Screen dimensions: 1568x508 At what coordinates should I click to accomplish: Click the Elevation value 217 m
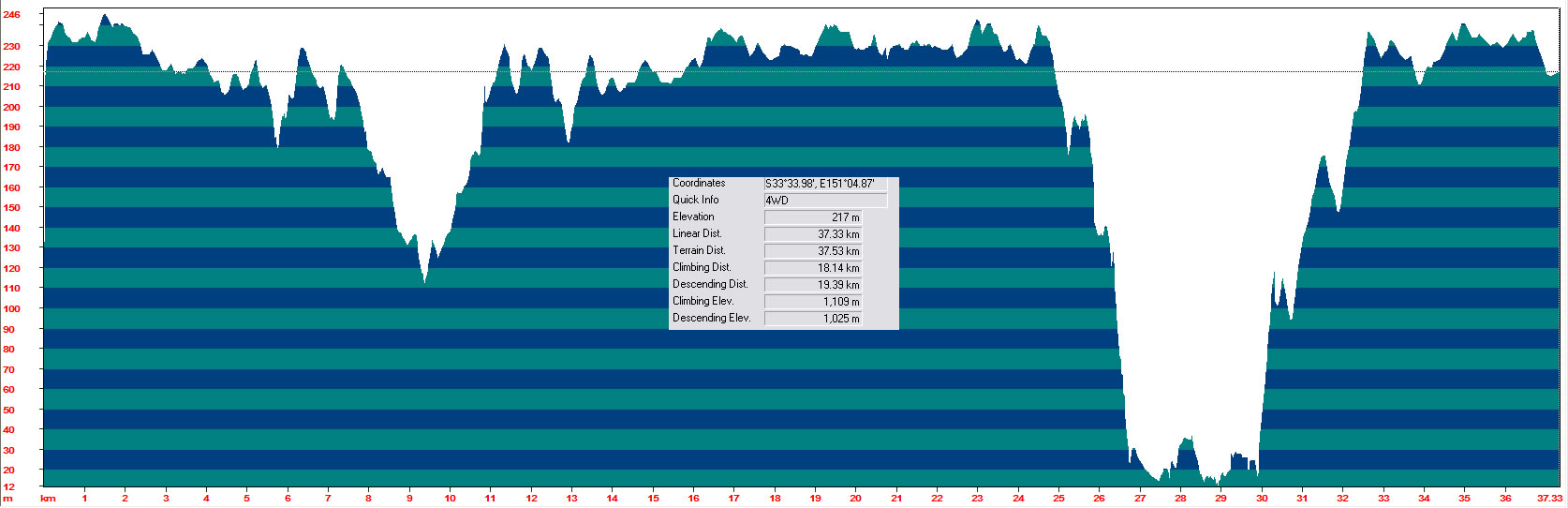click(813, 217)
